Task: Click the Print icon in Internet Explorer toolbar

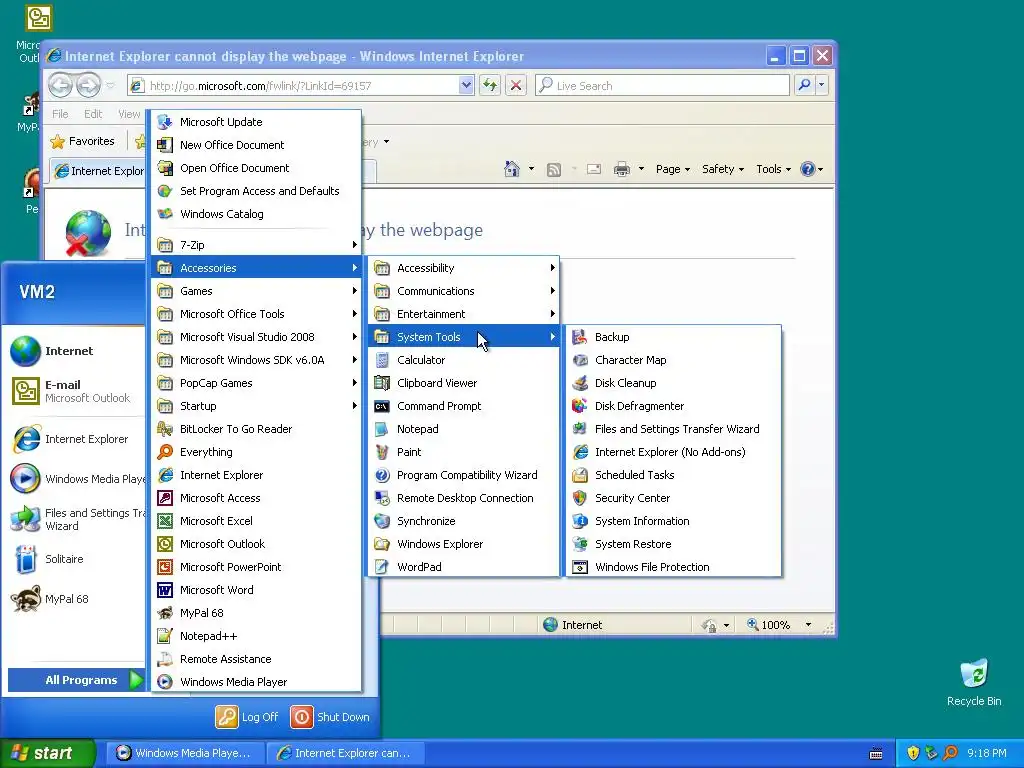Action: click(622, 169)
